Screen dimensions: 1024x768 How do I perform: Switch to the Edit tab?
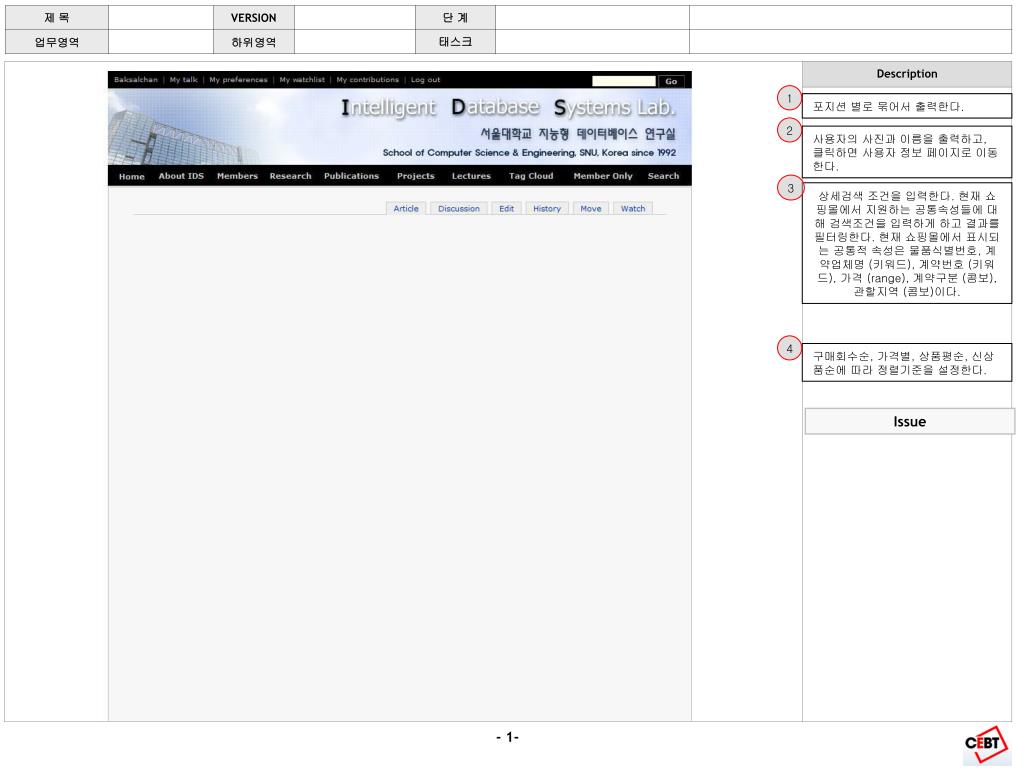pyautogui.click(x=507, y=208)
